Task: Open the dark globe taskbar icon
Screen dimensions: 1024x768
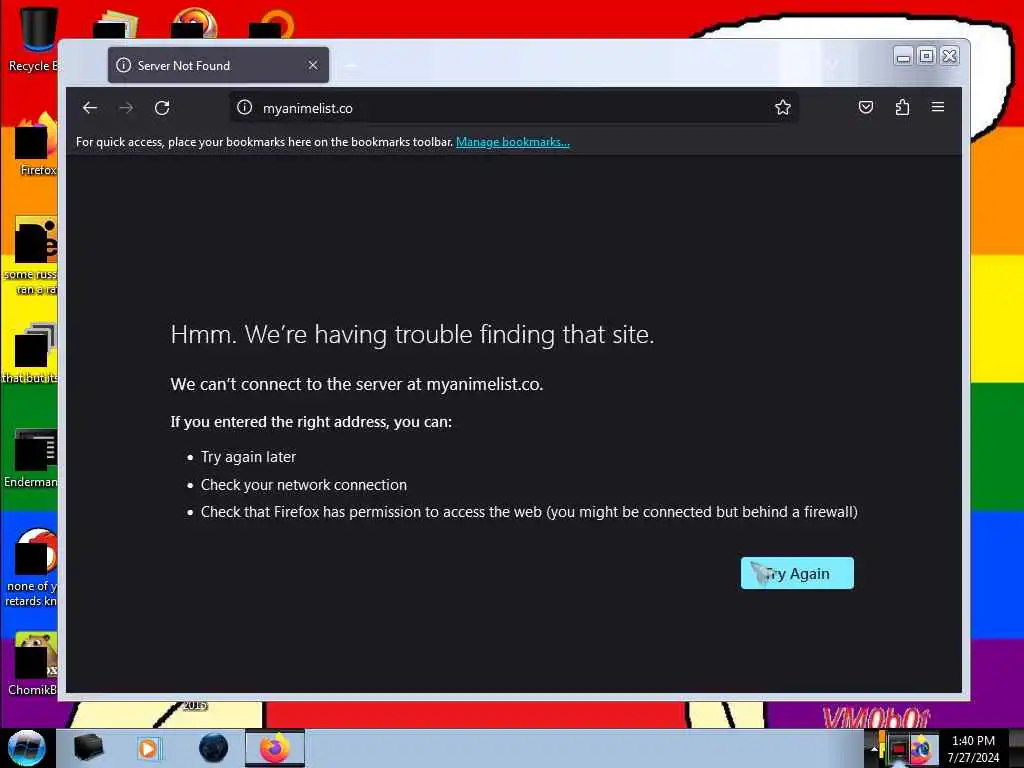Action: pos(214,748)
